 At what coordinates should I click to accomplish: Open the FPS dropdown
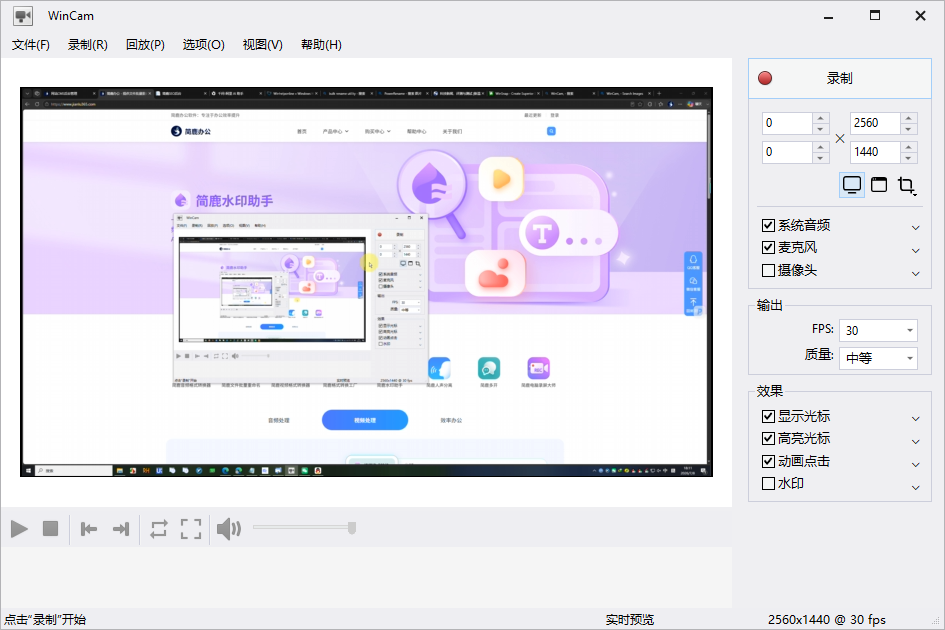click(x=878, y=330)
